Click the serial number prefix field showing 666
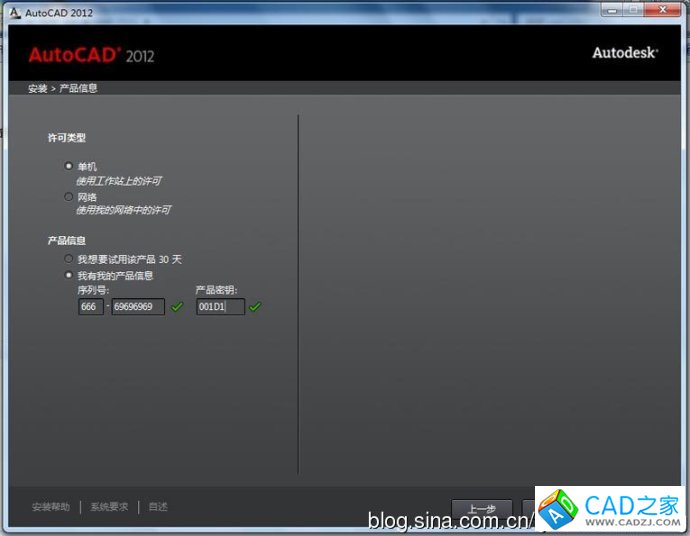 click(90, 307)
